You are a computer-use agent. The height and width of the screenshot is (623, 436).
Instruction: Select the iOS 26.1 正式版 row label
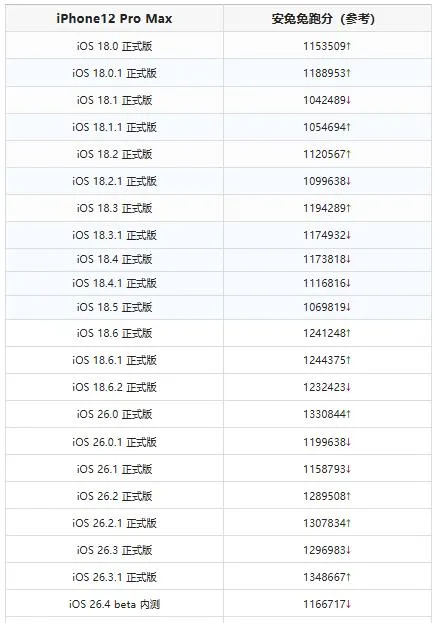pos(114,469)
